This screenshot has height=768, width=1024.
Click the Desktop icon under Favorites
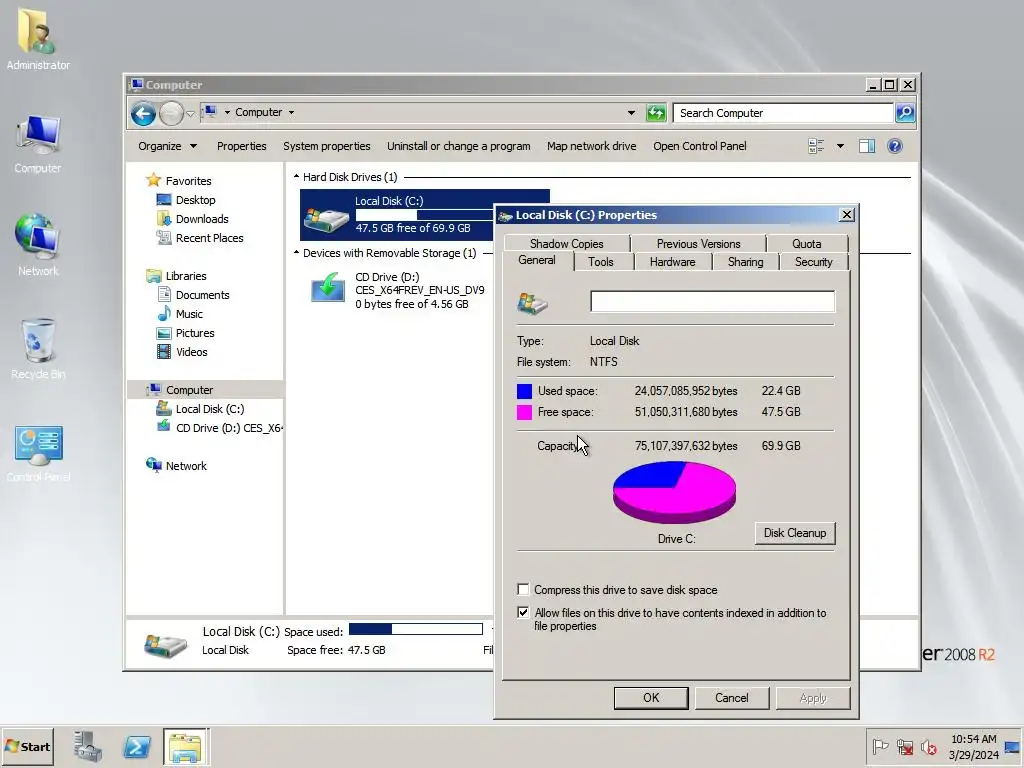pos(164,200)
